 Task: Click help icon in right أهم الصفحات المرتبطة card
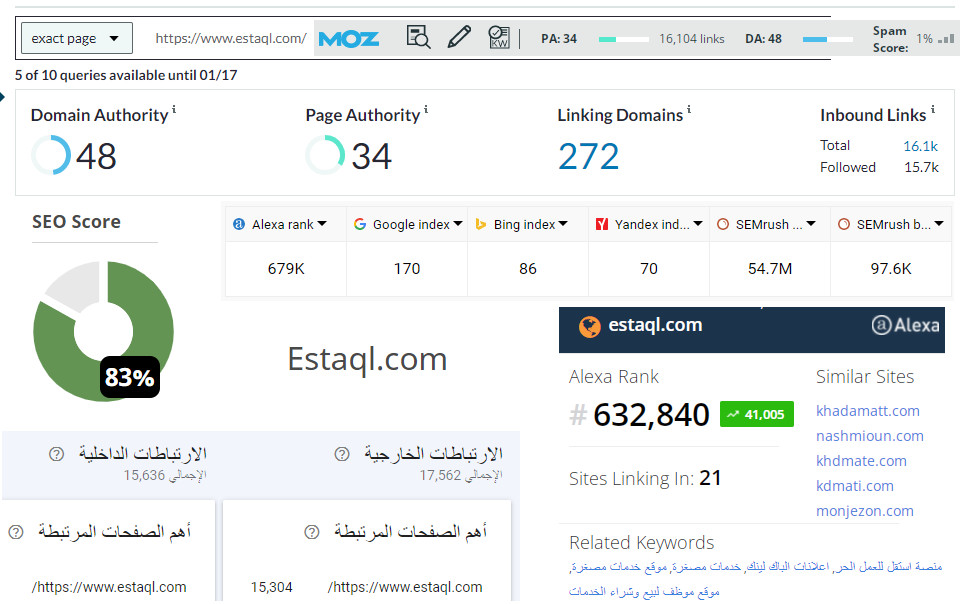click(312, 532)
